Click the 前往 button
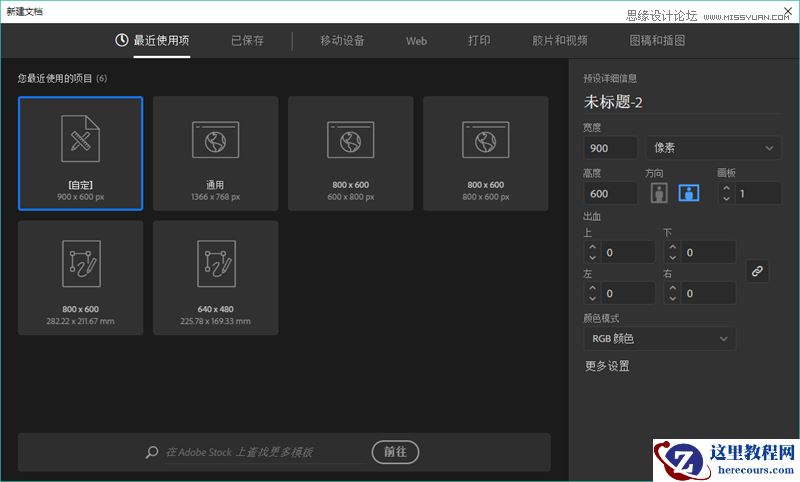 [x=395, y=452]
